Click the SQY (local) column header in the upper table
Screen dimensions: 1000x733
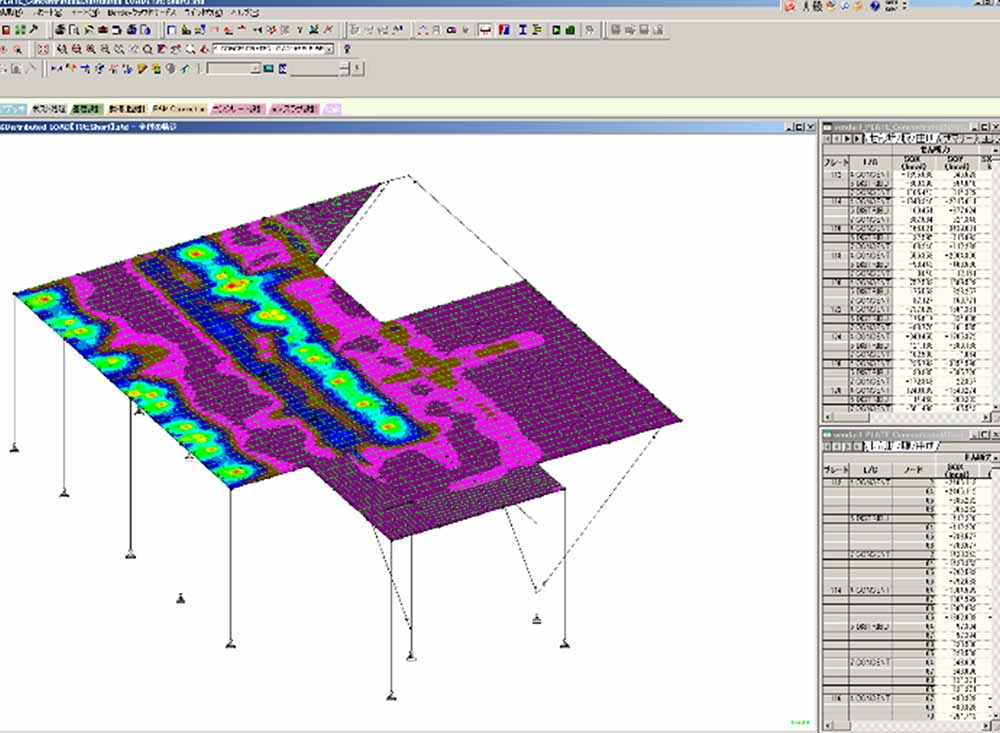pyautogui.click(x=956, y=162)
